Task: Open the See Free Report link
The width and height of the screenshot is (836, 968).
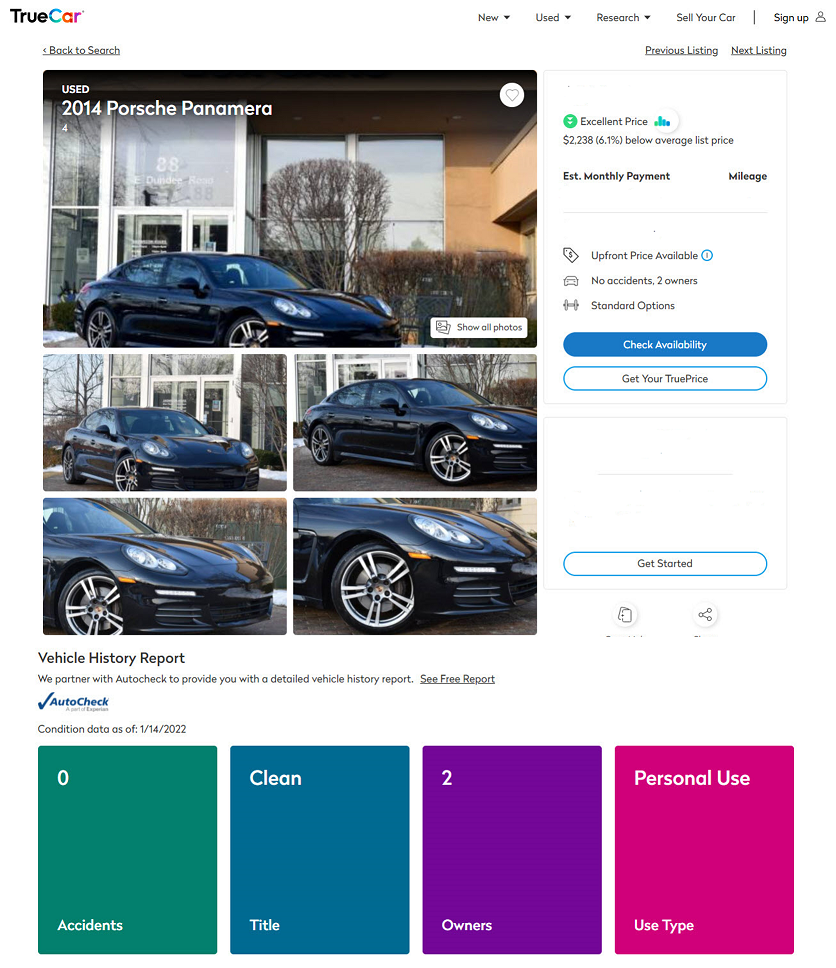Action: [457, 679]
